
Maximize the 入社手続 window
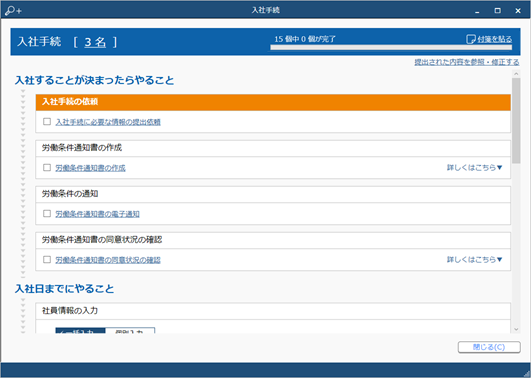click(x=497, y=11)
